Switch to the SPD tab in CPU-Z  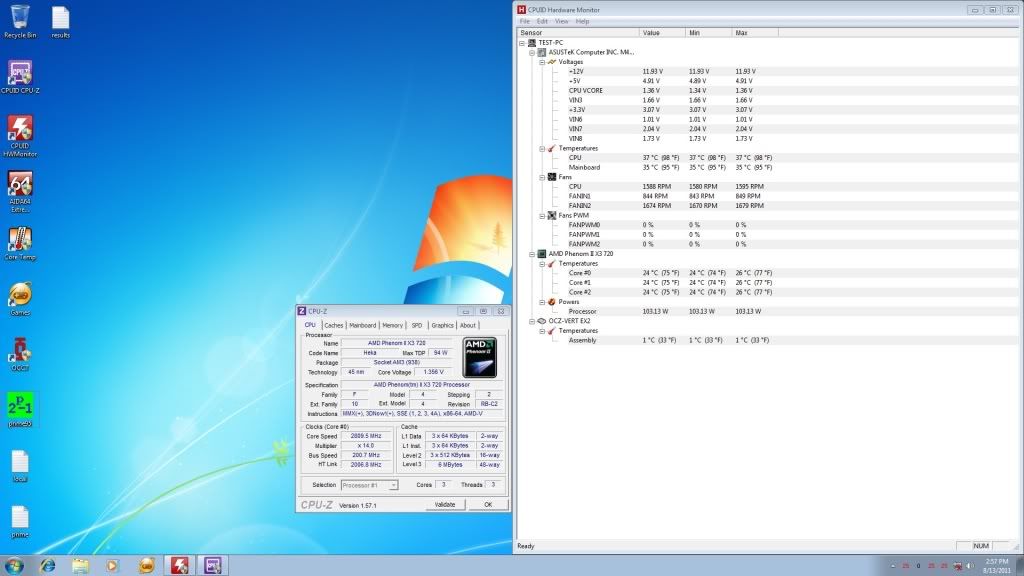click(x=417, y=325)
